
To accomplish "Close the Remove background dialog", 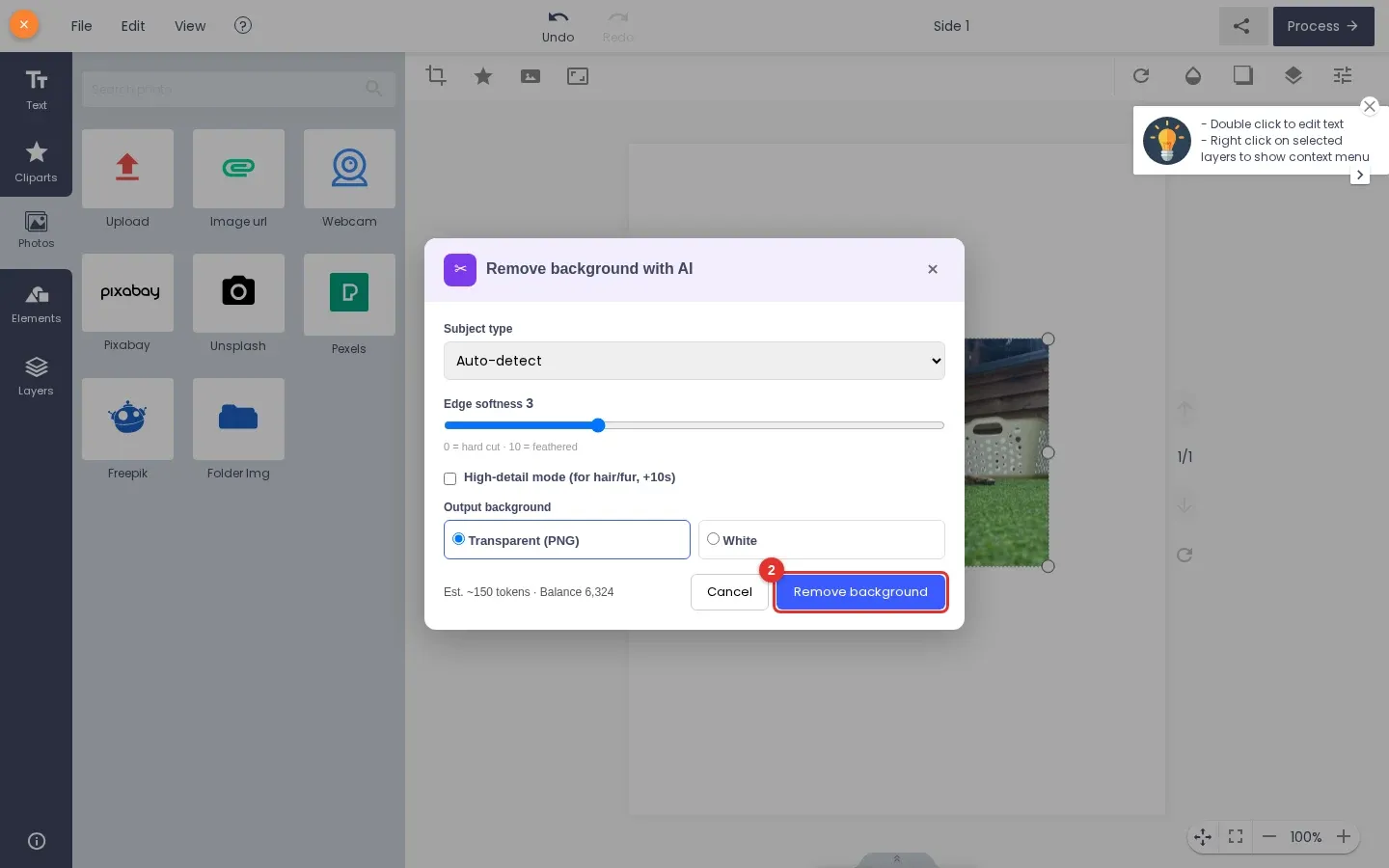I will 933,269.
